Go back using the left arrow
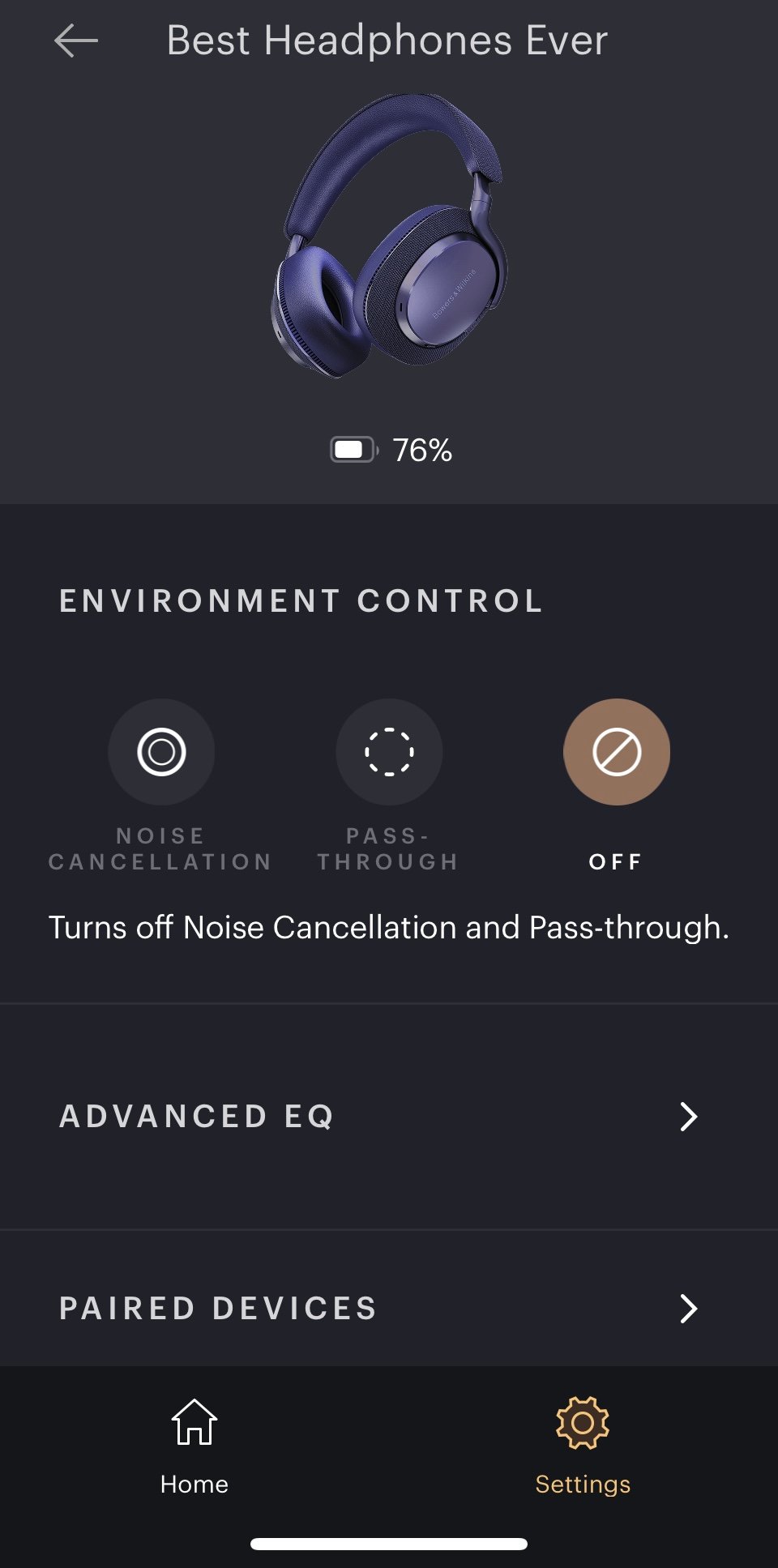 tap(76, 41)
